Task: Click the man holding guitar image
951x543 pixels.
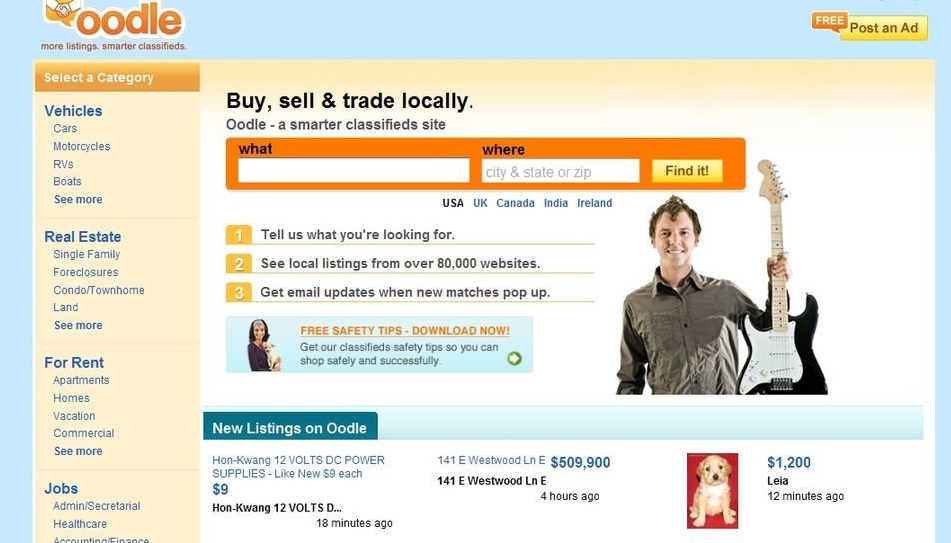Action: point(722,278)
